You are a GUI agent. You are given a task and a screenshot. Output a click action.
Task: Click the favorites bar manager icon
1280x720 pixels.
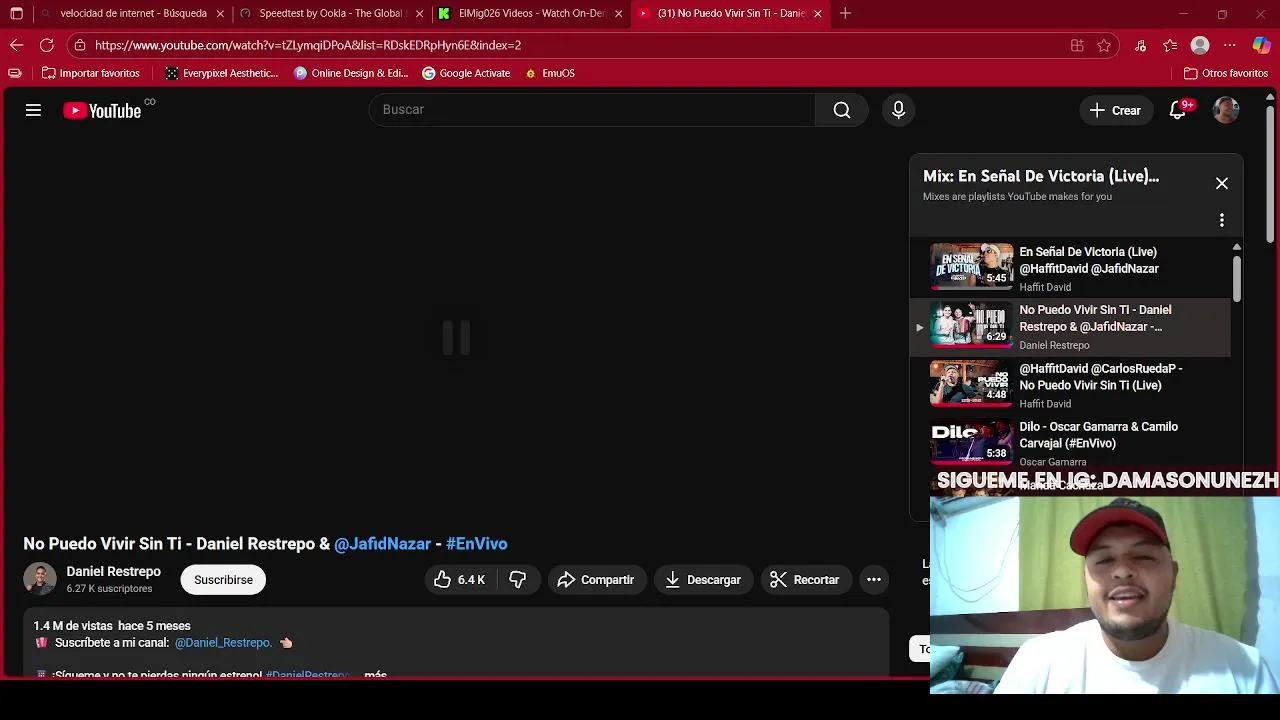point(14,73)
